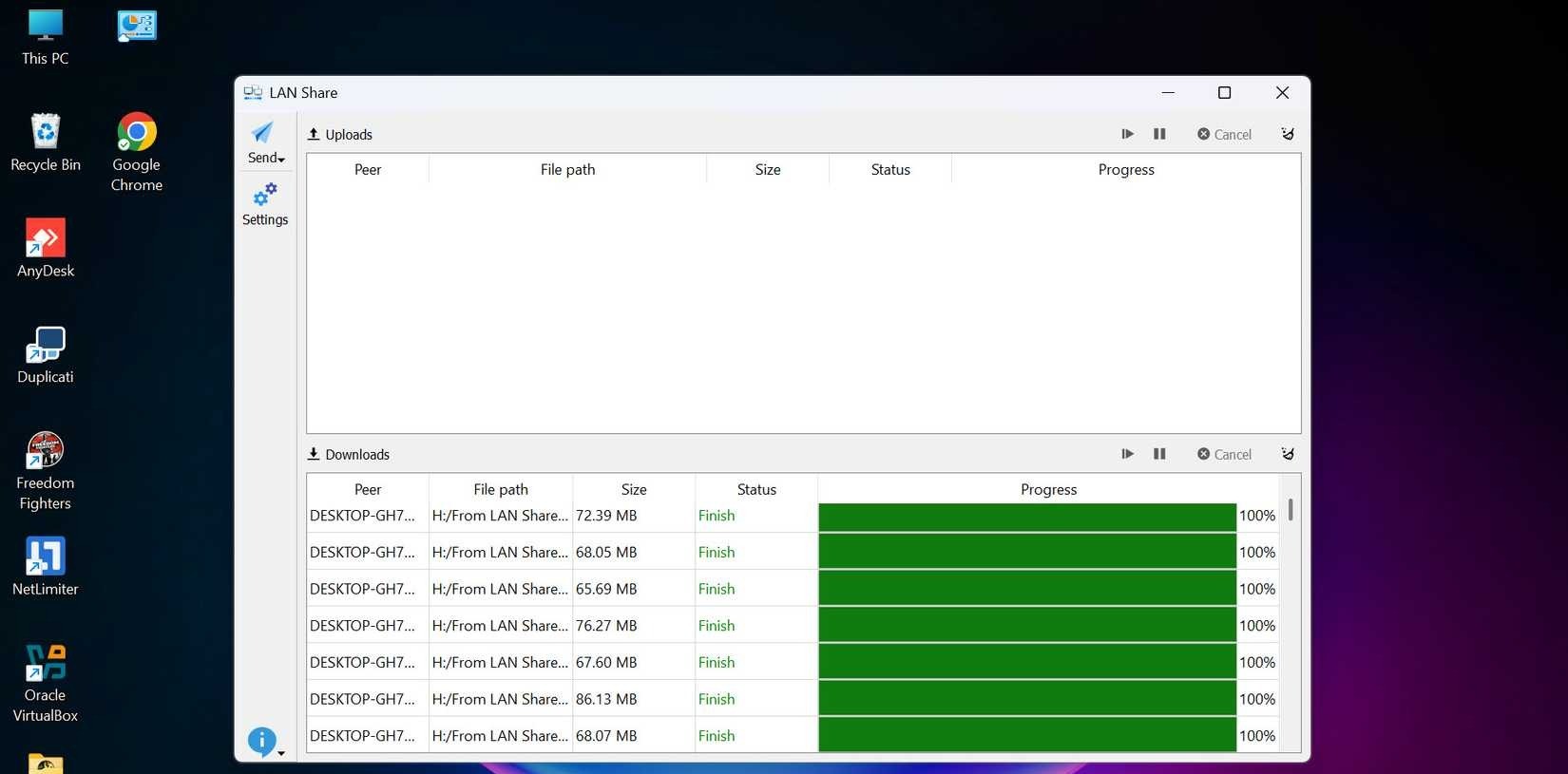
Task: Open the Send menu paper-plane icon
Action: click(263, 133)
